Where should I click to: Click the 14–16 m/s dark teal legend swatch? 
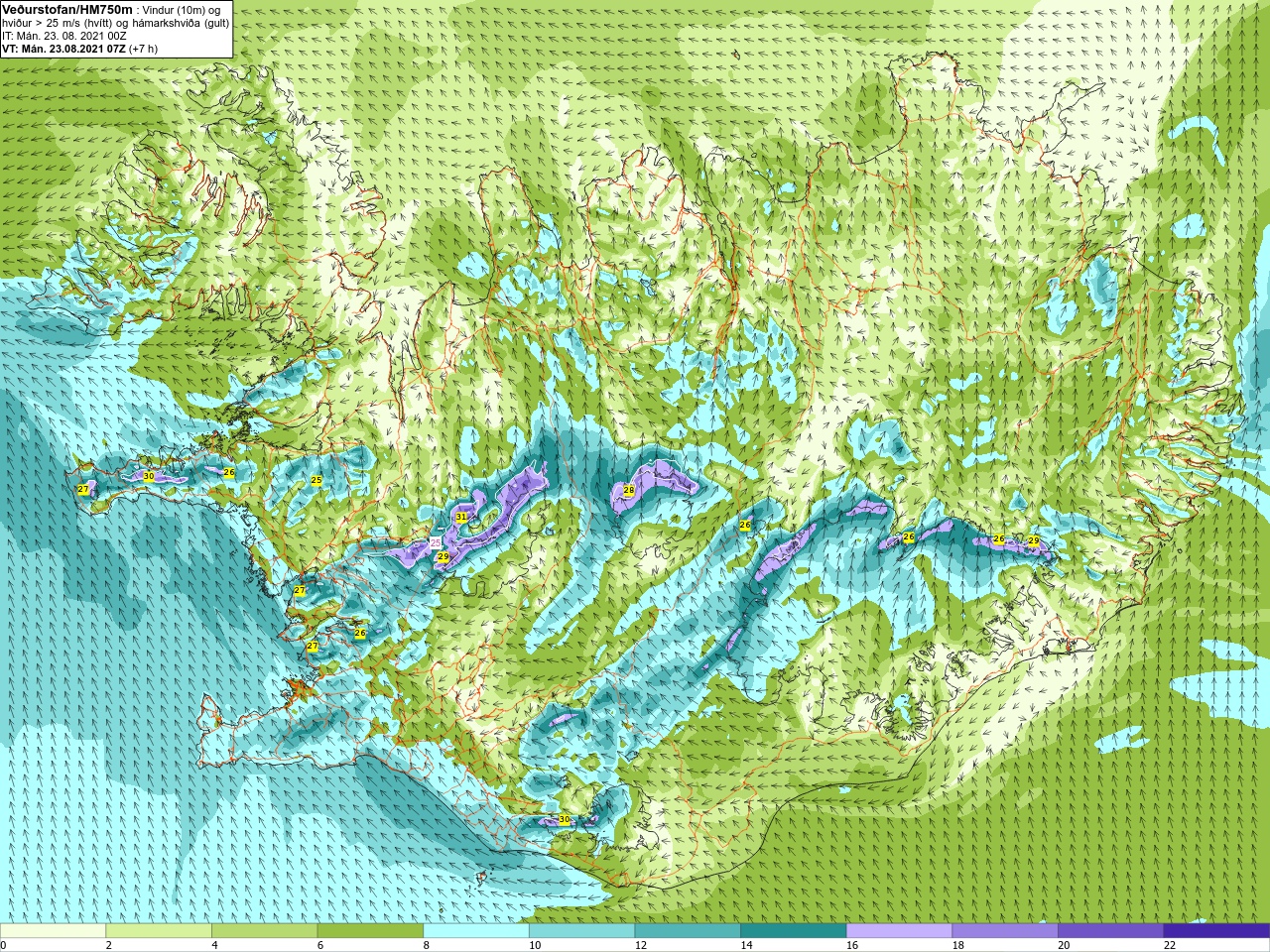pyautogui.click(x=794, y=931)
